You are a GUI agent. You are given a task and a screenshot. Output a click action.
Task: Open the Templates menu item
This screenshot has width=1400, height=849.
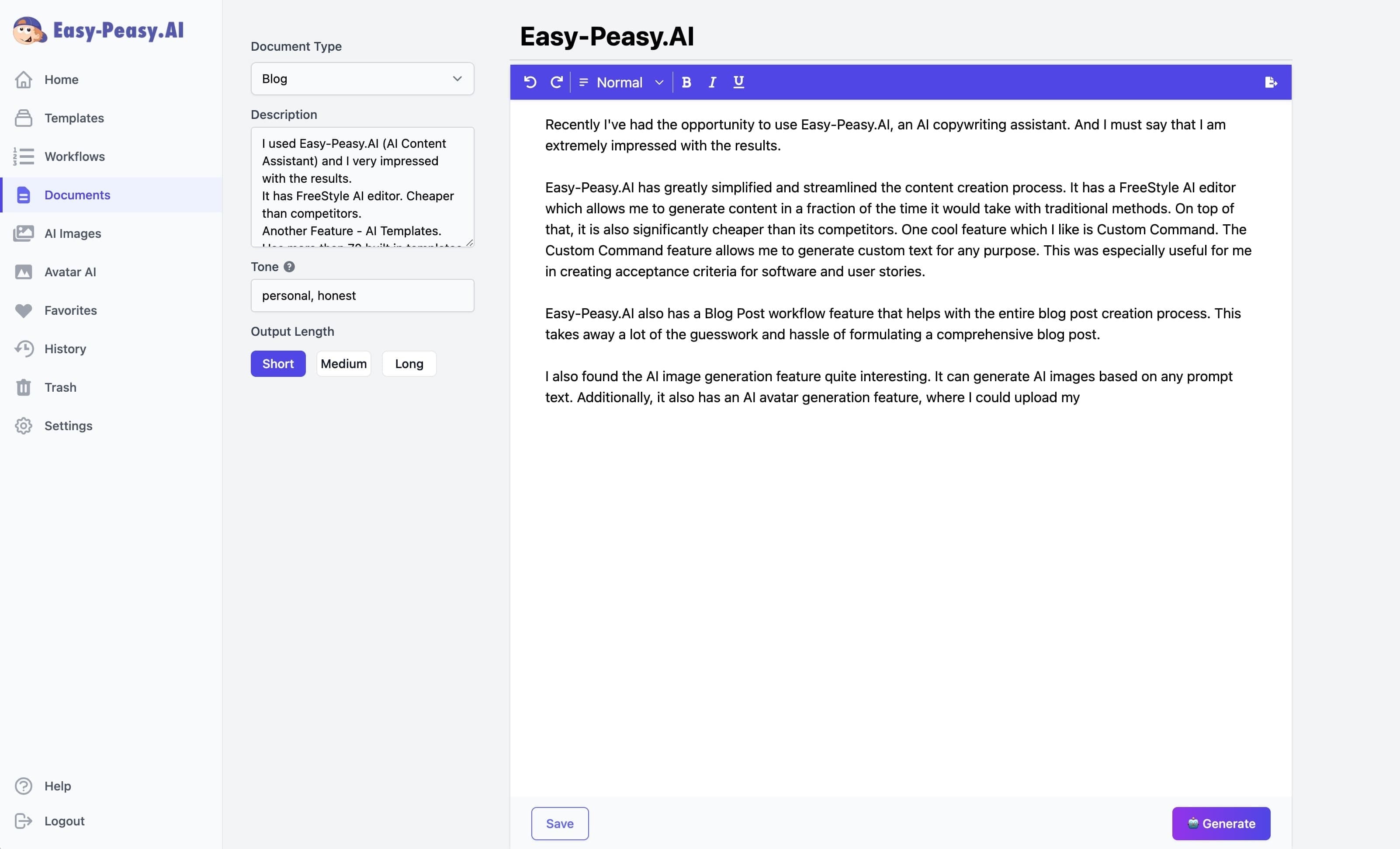[74, 118]
